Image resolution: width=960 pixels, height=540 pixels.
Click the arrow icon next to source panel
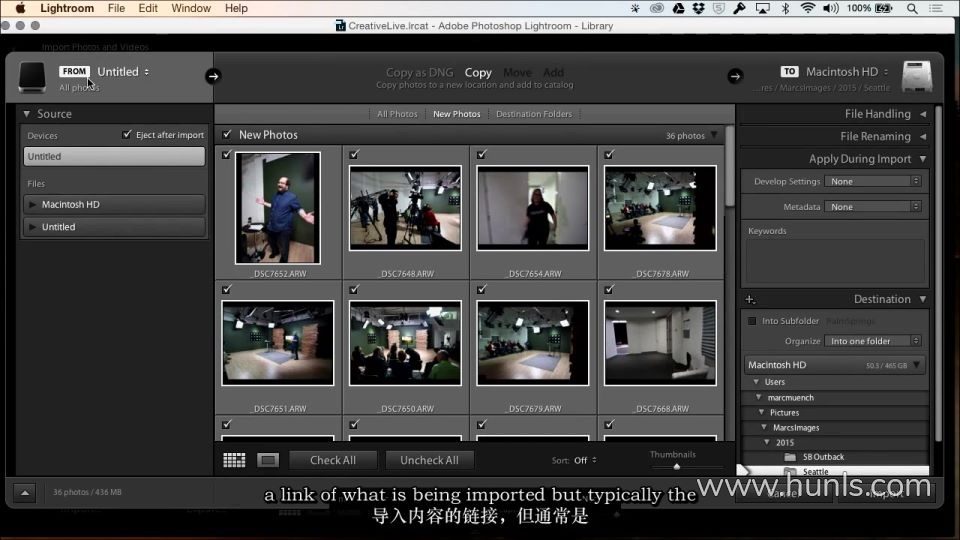pos(212,77)
